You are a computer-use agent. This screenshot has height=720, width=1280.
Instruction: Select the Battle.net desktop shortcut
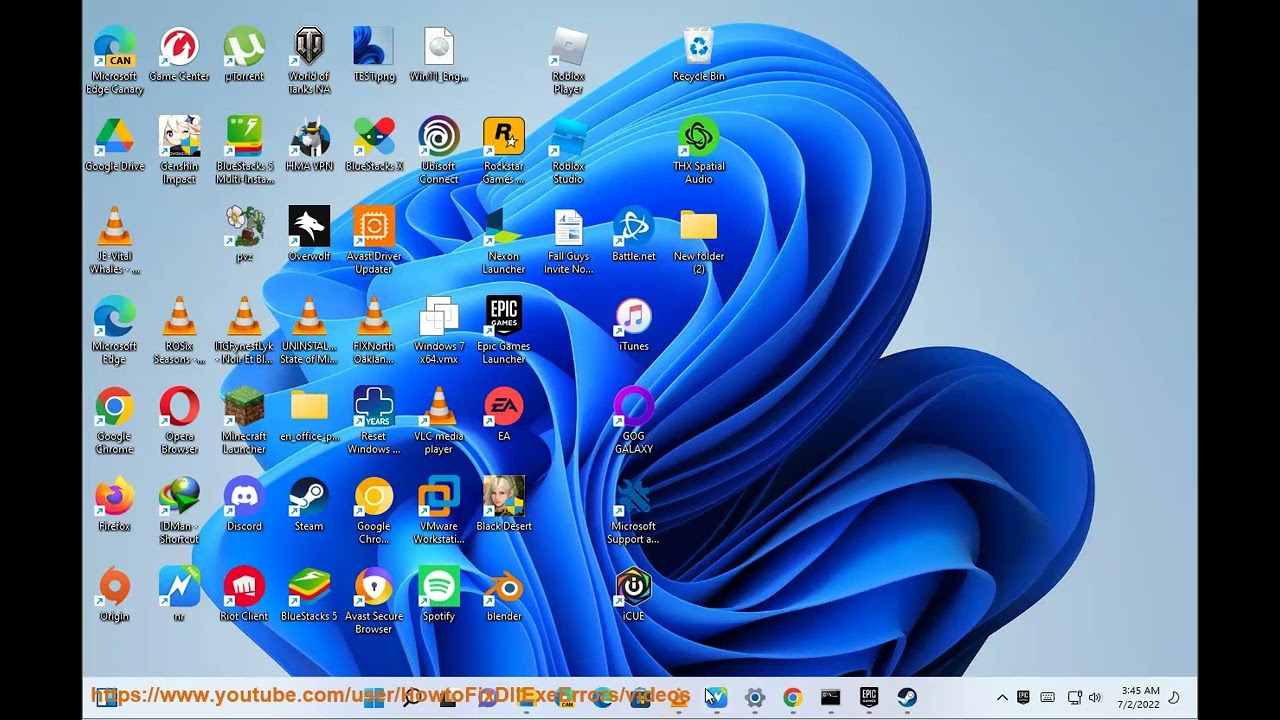(x=633, y=235)
